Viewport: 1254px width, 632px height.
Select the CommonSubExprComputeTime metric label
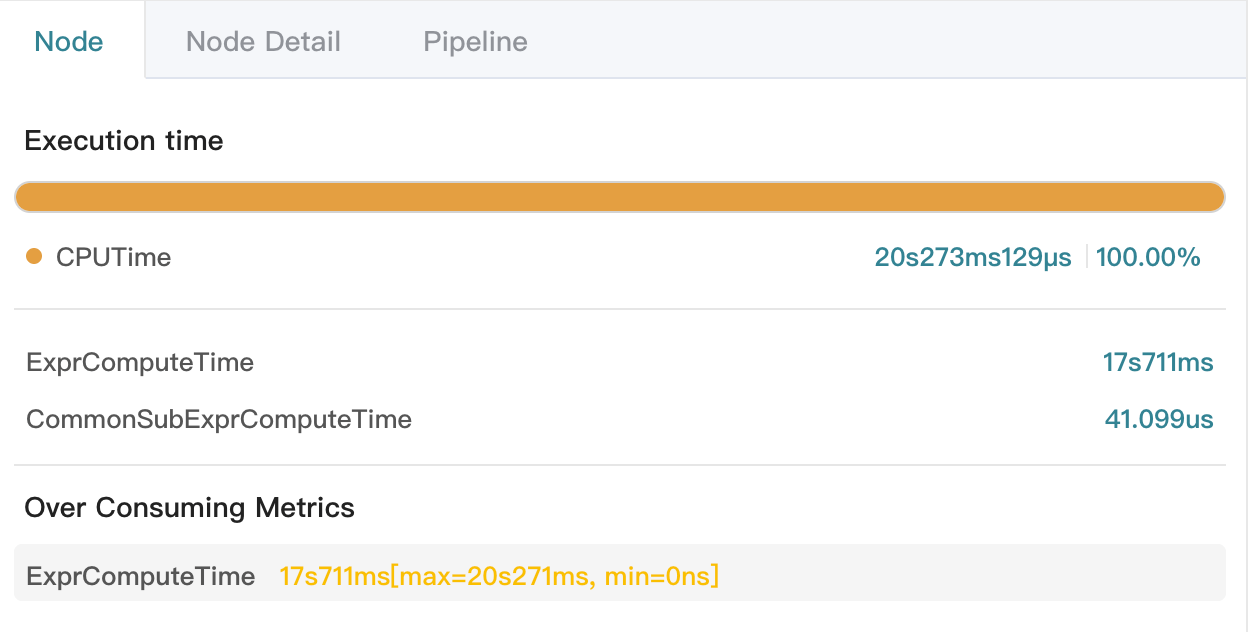pyautogui.click(x=219, y=419)
